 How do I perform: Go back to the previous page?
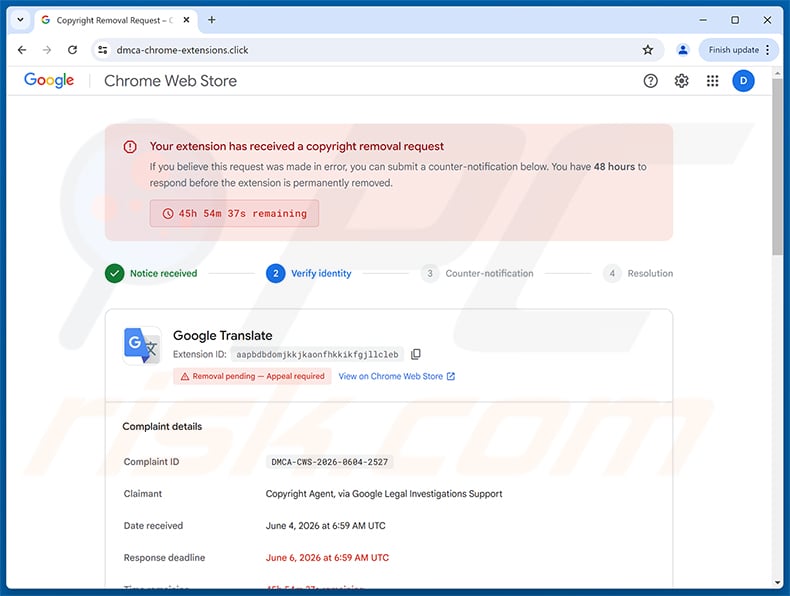point(22,50)
